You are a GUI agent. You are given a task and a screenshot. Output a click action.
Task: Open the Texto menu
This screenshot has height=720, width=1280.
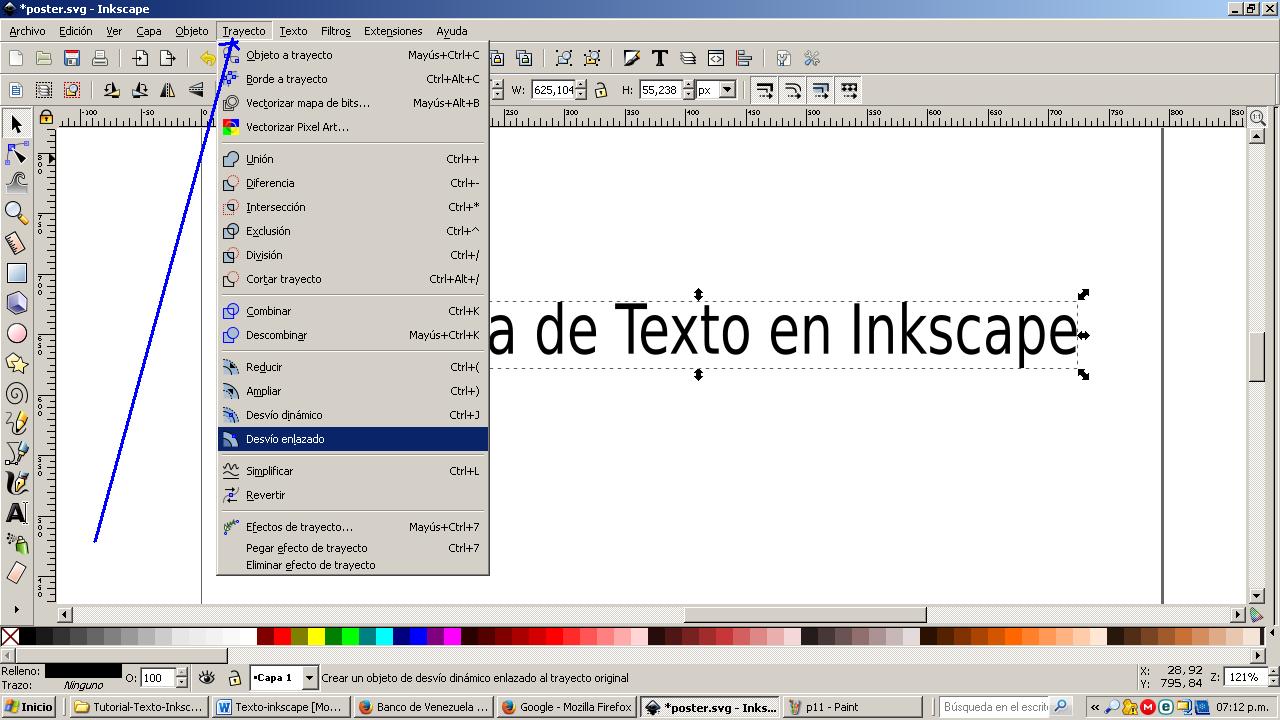pyautogui.click(x=293, y=31)
